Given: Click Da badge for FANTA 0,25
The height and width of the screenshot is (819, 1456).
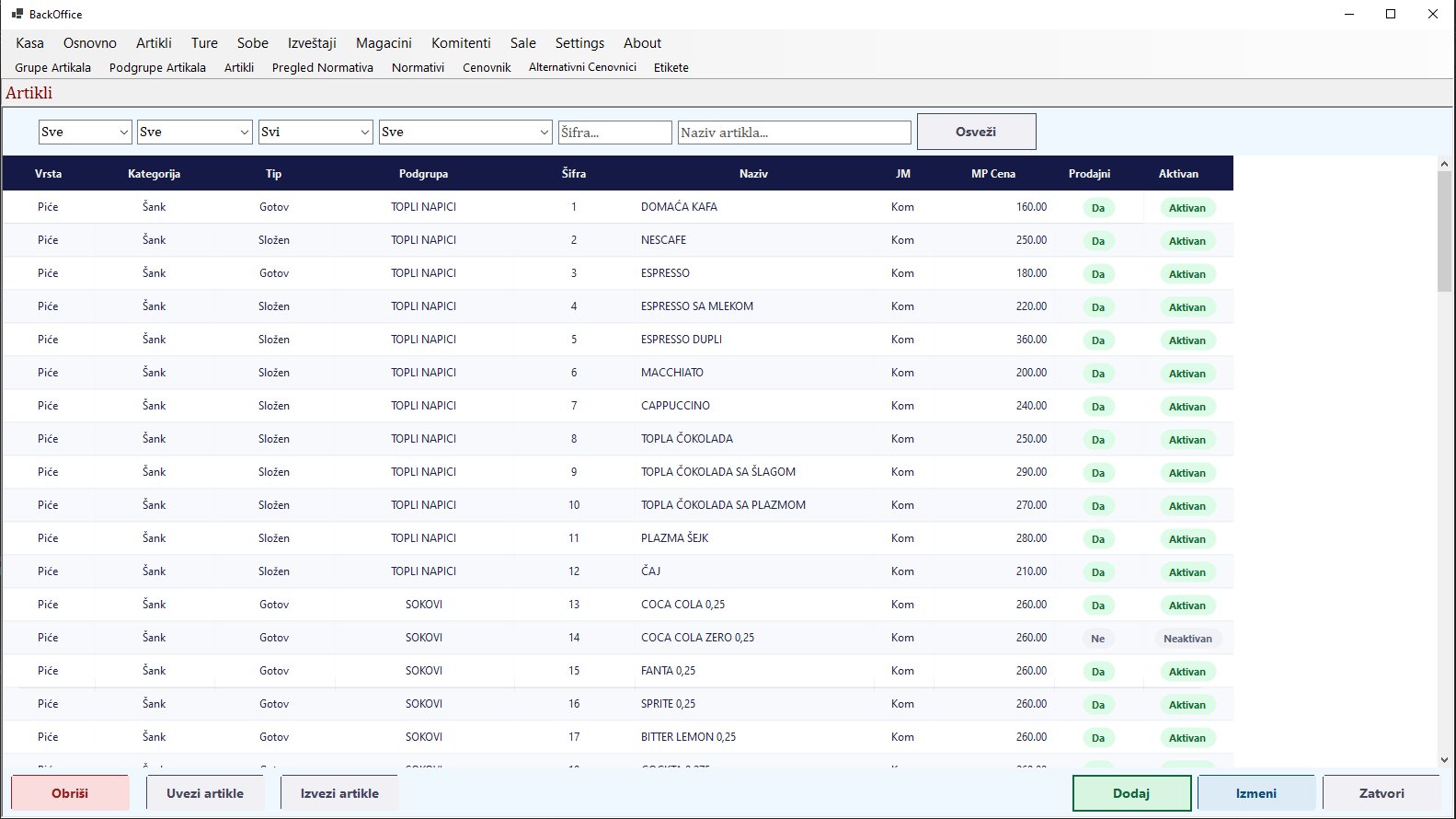Looking at the screenshot, I should 1098,672.
